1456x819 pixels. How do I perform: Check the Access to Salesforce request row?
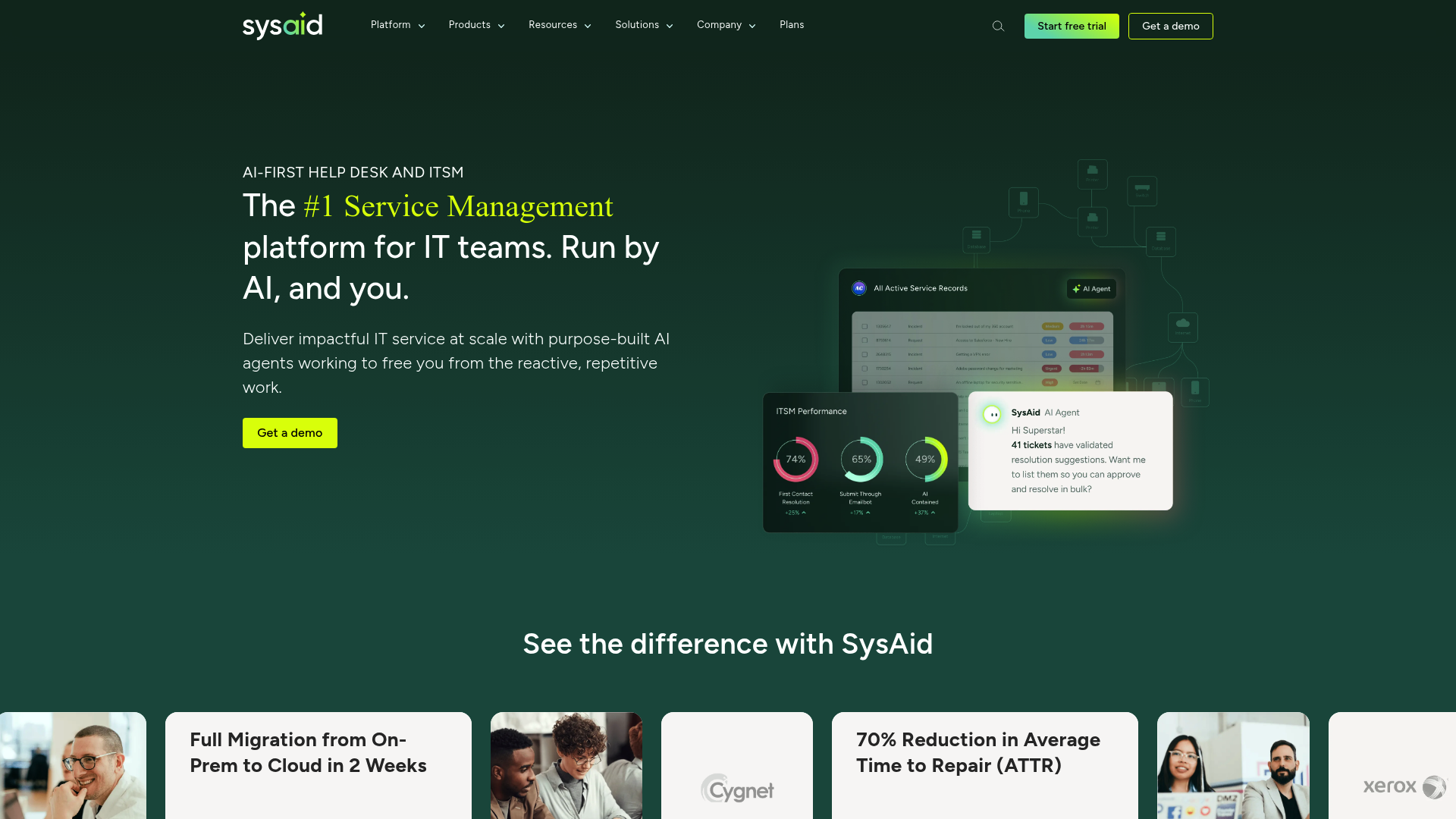click(864, 340)
